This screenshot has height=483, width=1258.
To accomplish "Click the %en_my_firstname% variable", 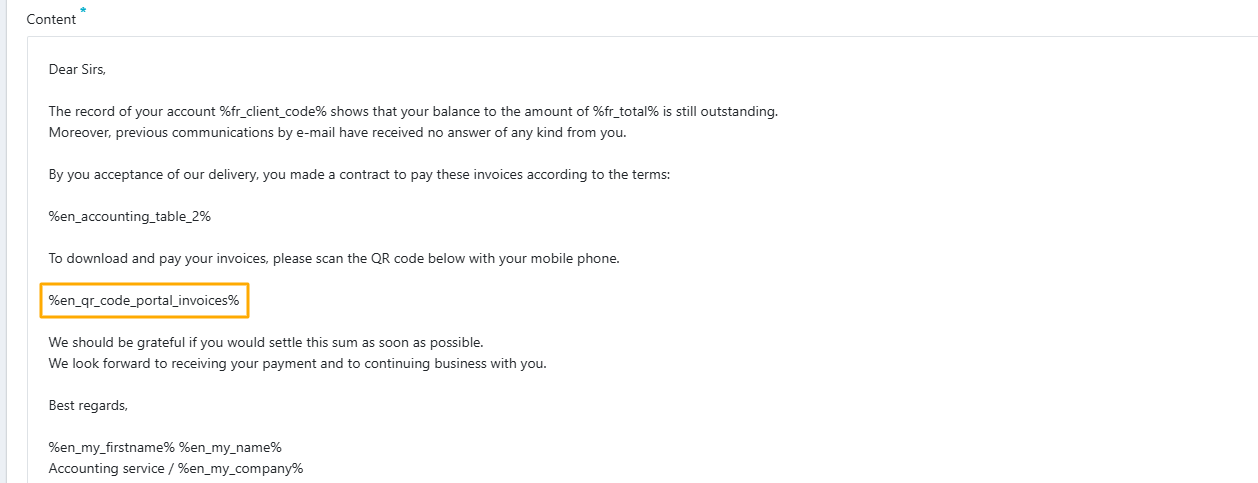I will [x=112, y=447].
